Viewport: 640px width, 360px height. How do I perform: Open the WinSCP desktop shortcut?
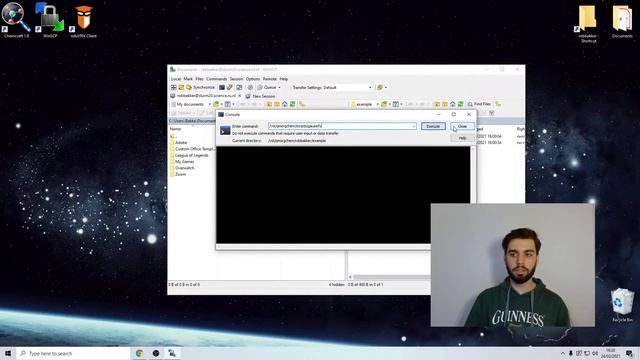click(x=50, y=20)
